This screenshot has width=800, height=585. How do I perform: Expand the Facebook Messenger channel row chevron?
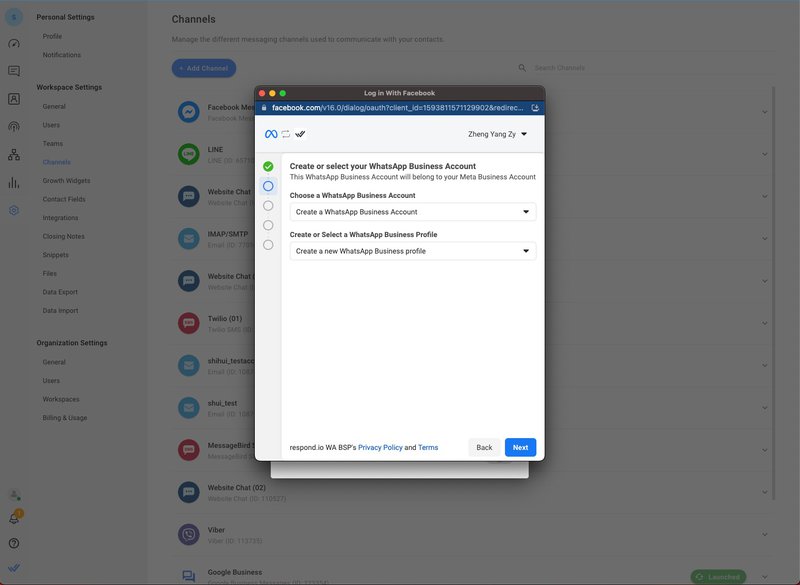tap(764, 112)
